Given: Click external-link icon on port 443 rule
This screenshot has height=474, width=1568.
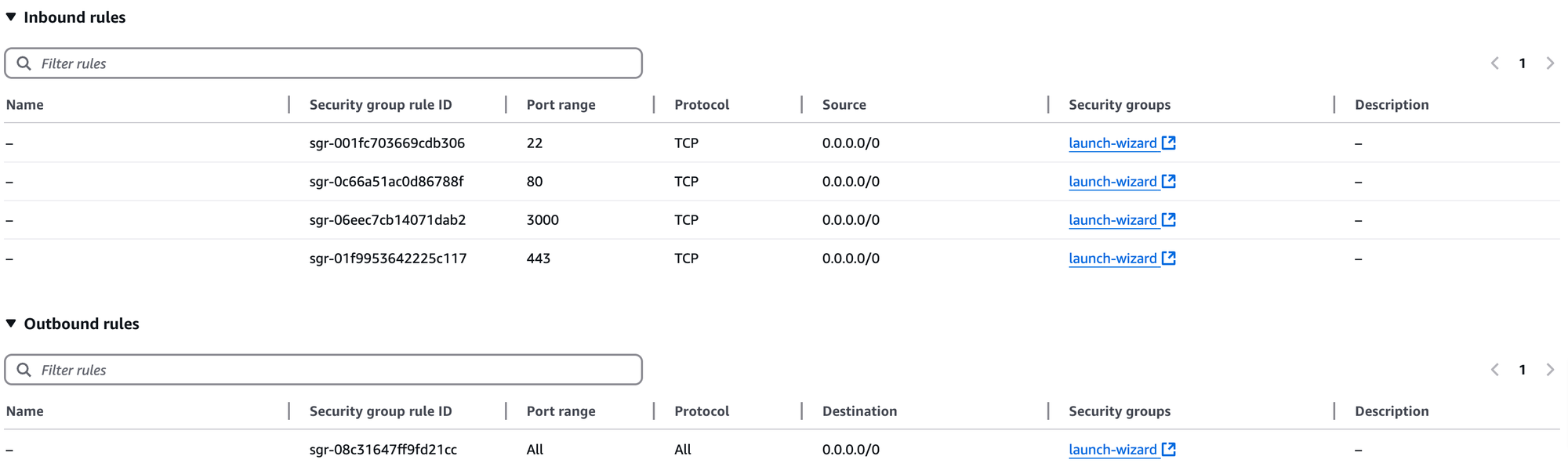Looking at the screenshot, I should [x=1169, y=259].
